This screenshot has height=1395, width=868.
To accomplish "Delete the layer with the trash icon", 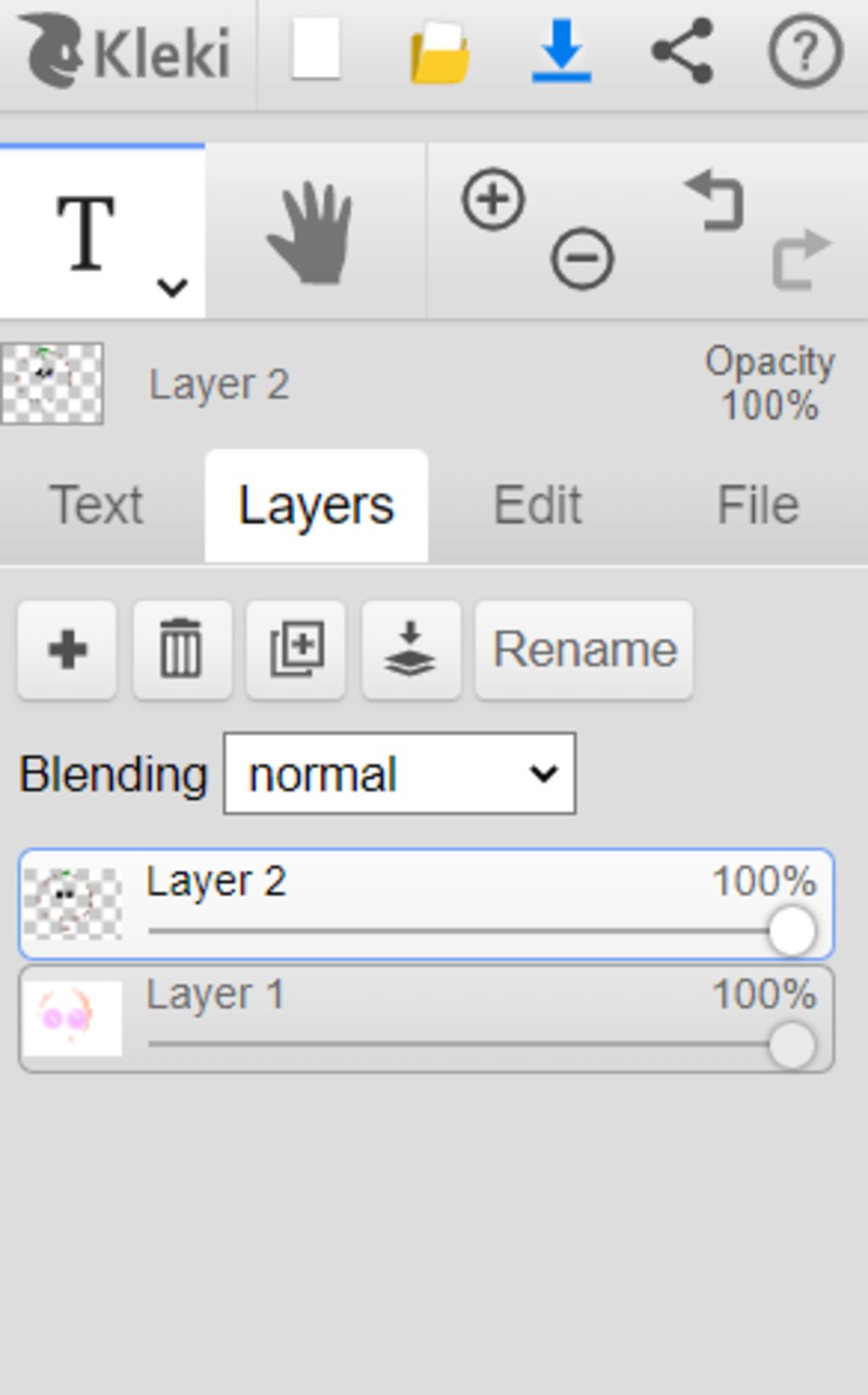I will [x=182, y=650].
